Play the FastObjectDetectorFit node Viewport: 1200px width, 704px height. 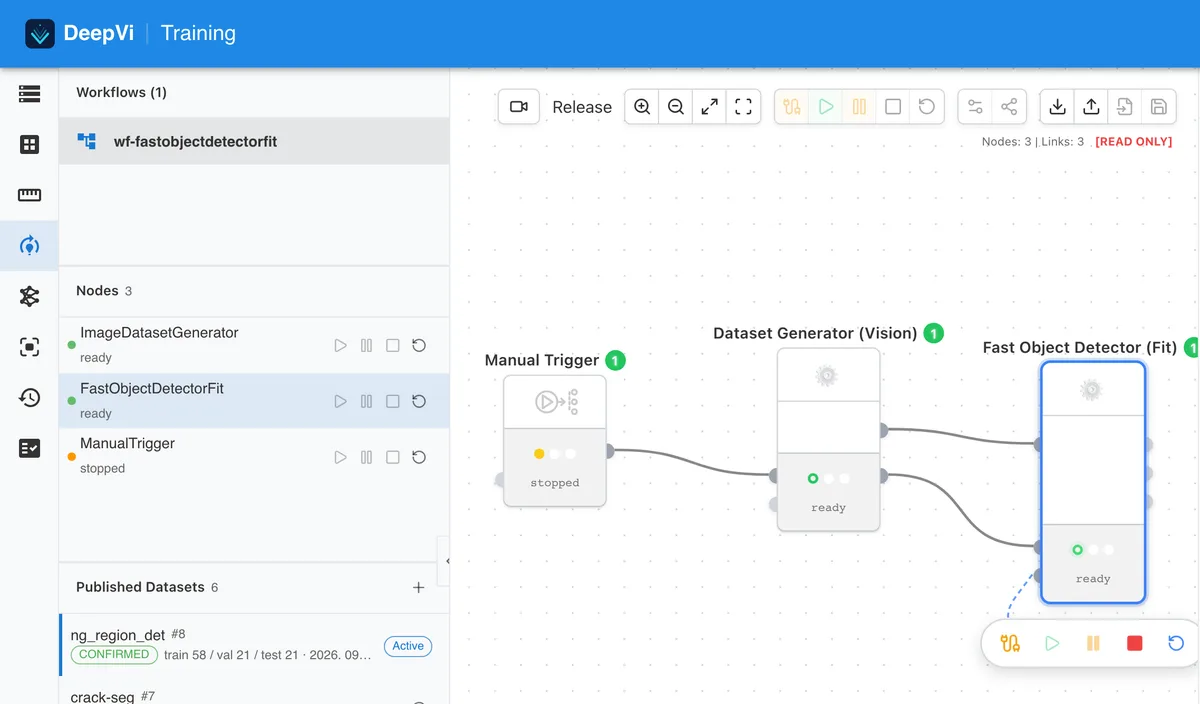coord(340,401)
